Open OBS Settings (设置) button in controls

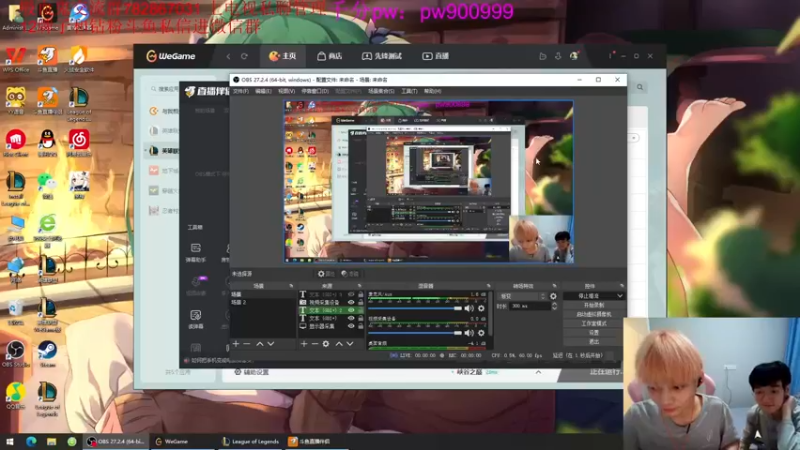593,333
